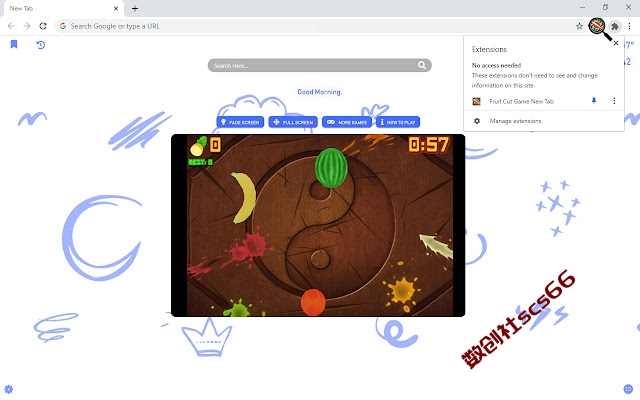The image size is (640, 400).
Task: Select the New Tab browser tab
Action: click(62, 8)
